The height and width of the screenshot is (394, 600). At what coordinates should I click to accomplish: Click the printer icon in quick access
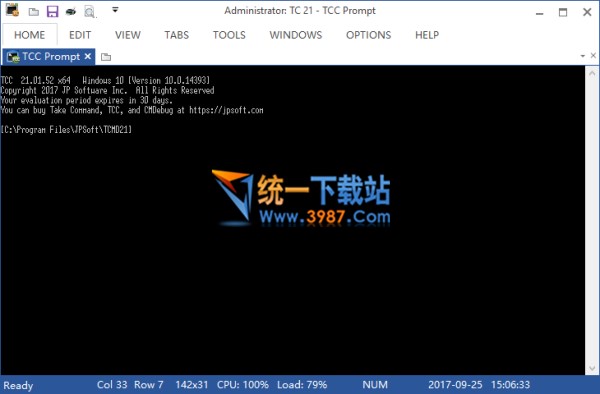[71, 12]
